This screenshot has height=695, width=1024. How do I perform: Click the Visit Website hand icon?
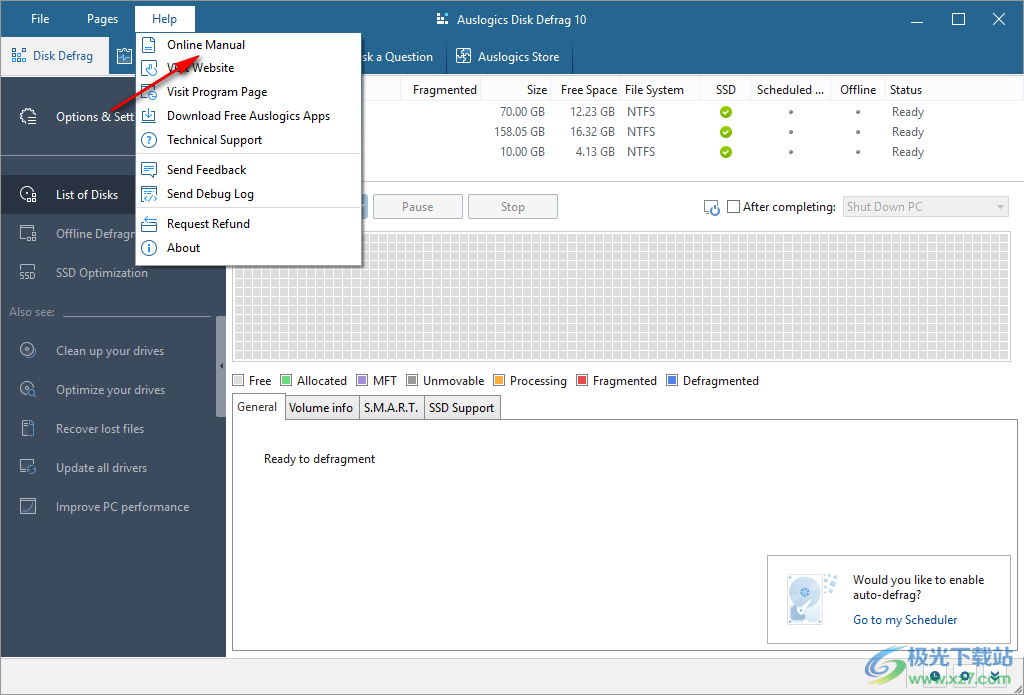150,68
